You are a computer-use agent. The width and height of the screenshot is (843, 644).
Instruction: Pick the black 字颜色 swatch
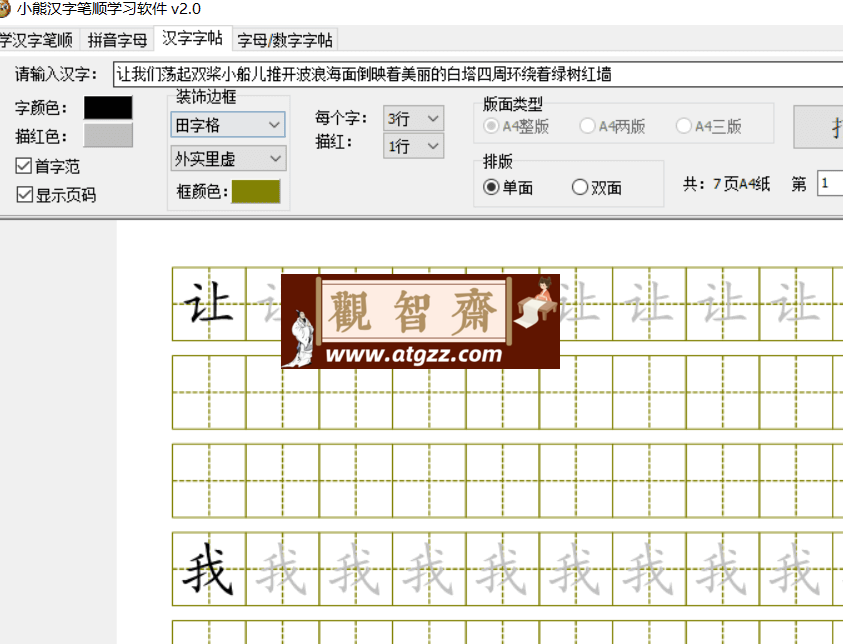(x=108, y=108)
